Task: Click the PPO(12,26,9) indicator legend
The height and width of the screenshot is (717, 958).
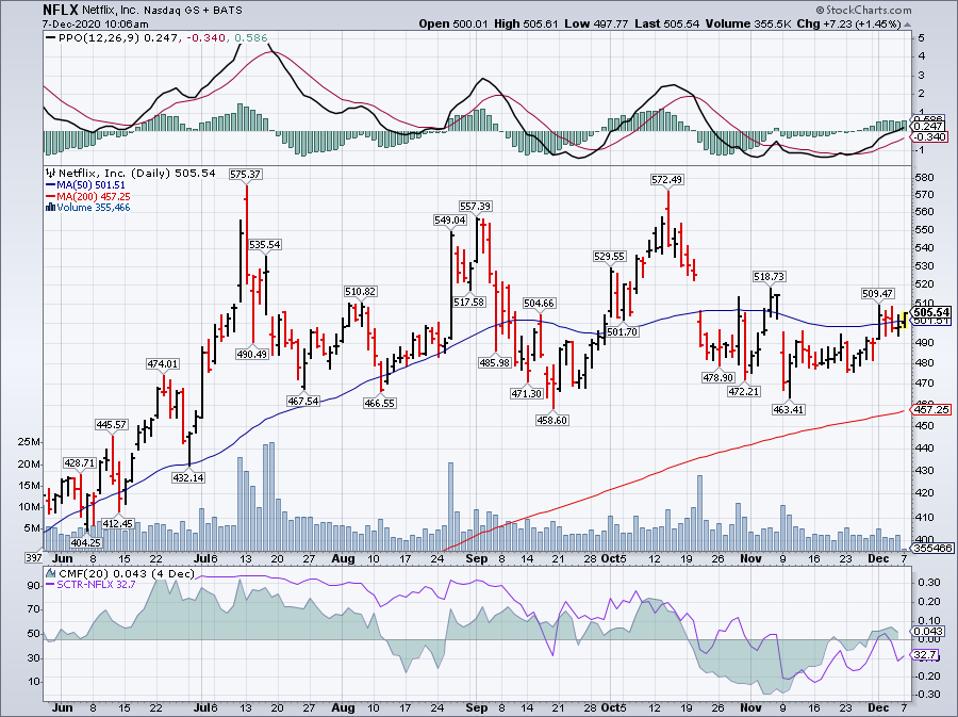Action: coord(156,38)
